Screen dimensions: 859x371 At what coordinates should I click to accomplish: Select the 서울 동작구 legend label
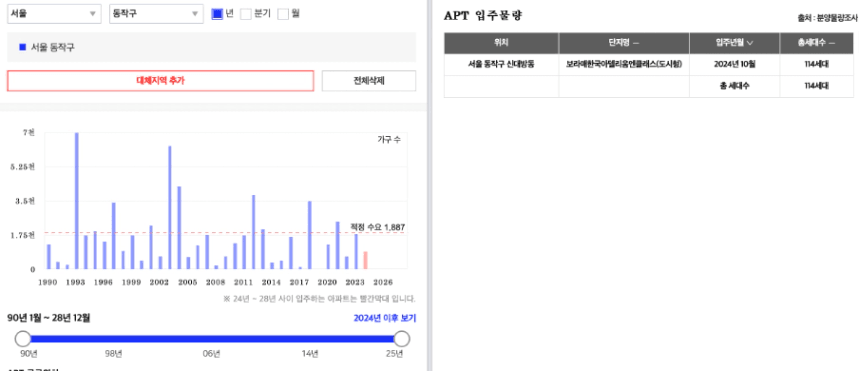(x=53, y=48)
